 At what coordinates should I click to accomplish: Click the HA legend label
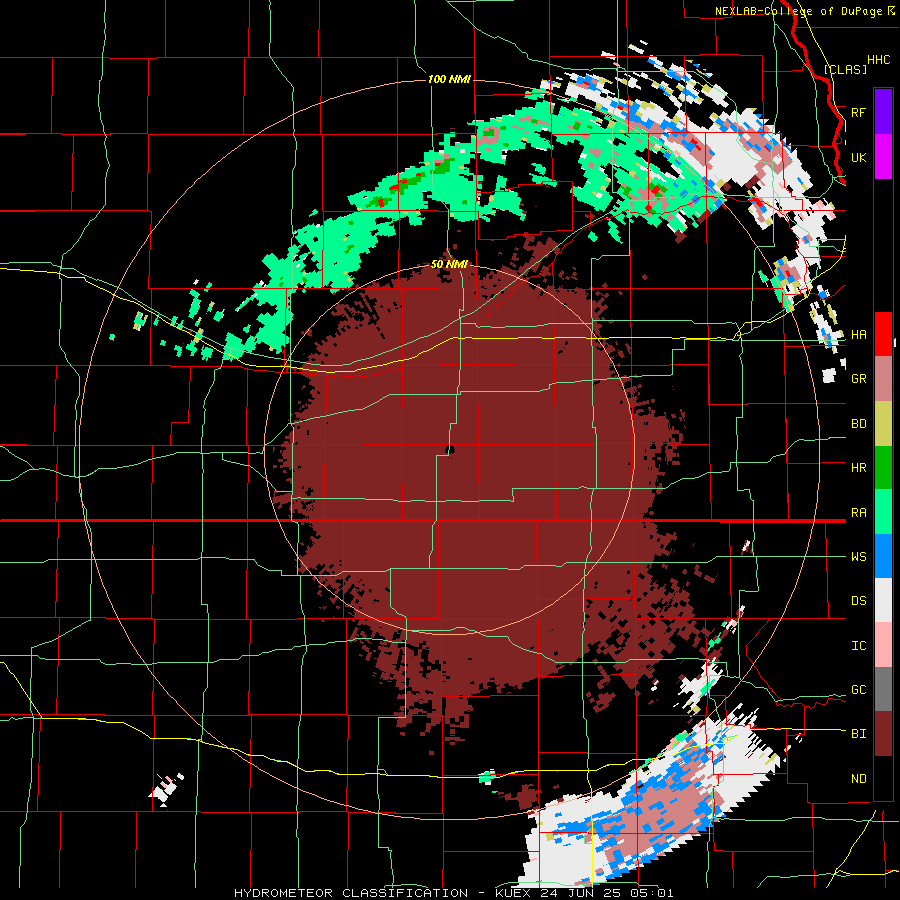pos(858,335)
